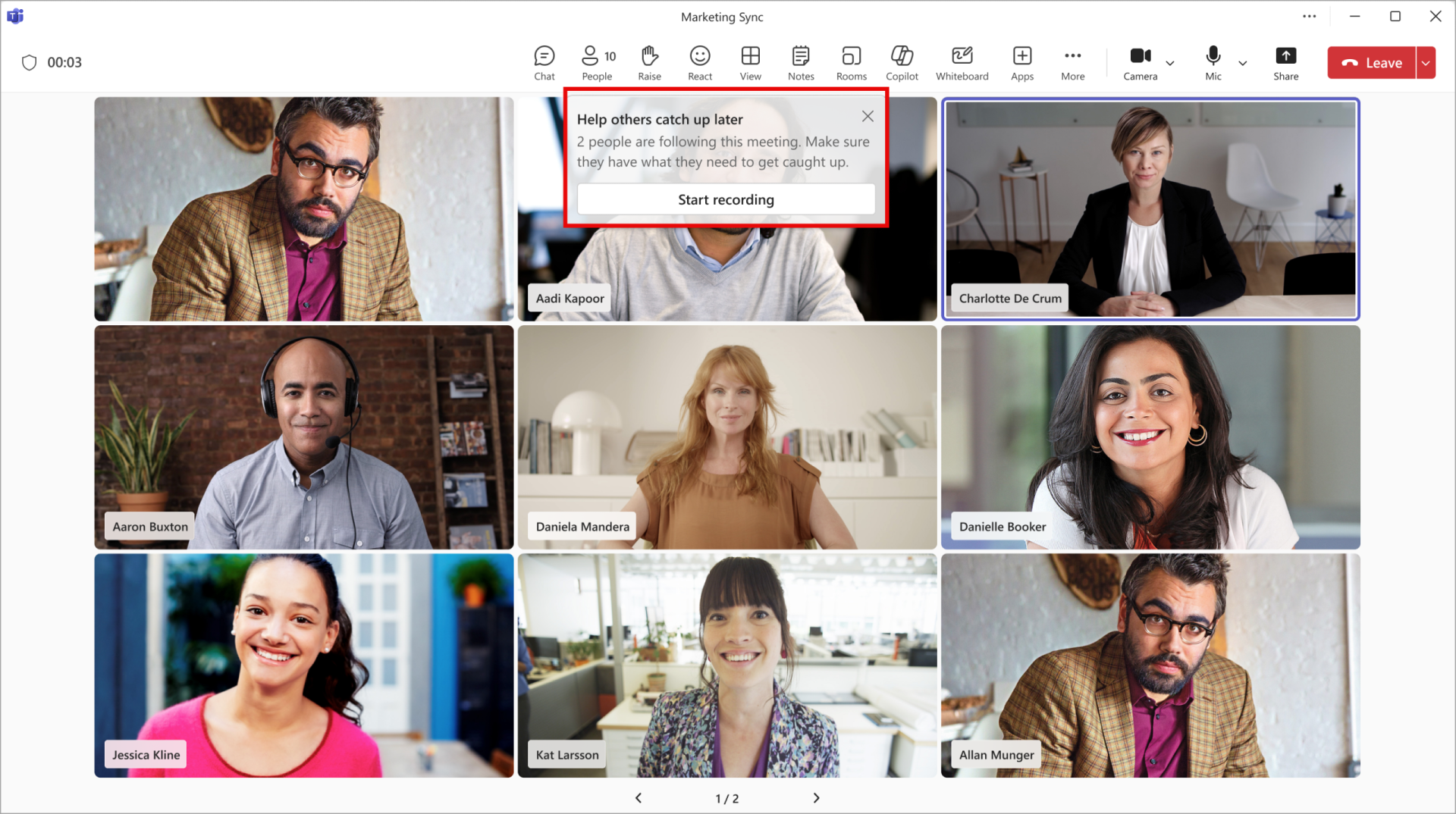Open the meeting Chat panel
The image size is (1456, 814).
click(x=544, y=63)
